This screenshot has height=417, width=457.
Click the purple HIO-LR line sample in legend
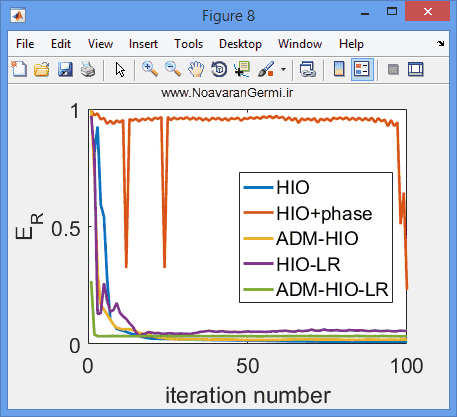(x=258, y=264)
